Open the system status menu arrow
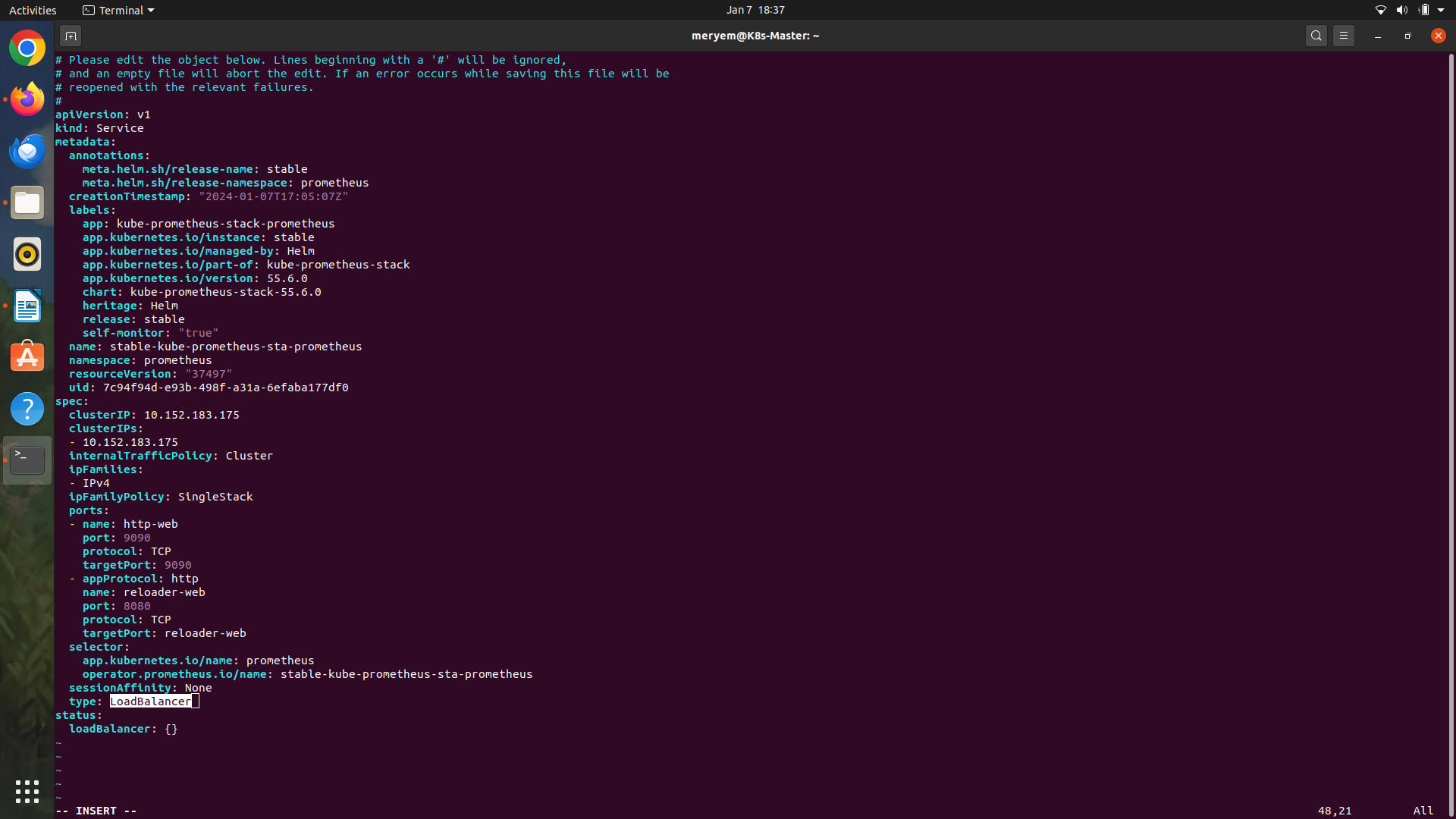The width and height of the screenshot is (1456, 819). pyautogui.click(x=1441, y=10)
